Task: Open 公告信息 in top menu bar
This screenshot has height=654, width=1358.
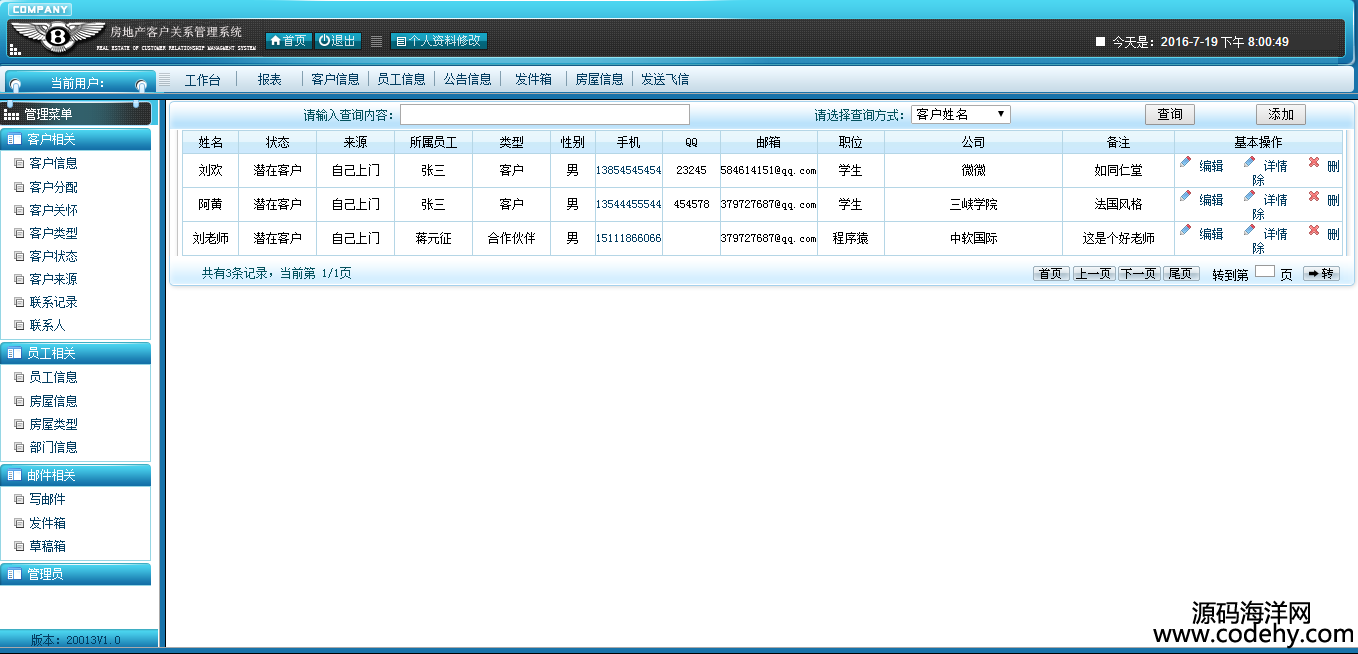Action: pyautogui.click(x=467, y=80)
